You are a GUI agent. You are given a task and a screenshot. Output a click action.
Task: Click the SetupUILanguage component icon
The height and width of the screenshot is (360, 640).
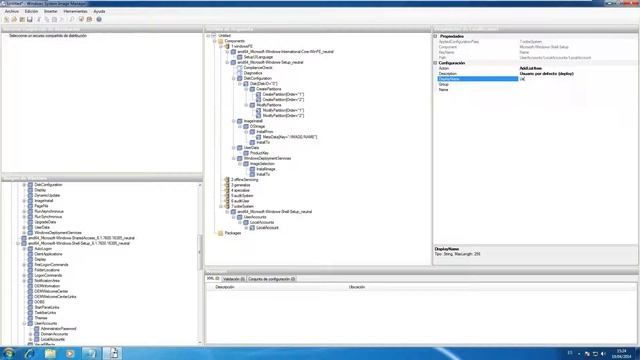pos(240,57)
